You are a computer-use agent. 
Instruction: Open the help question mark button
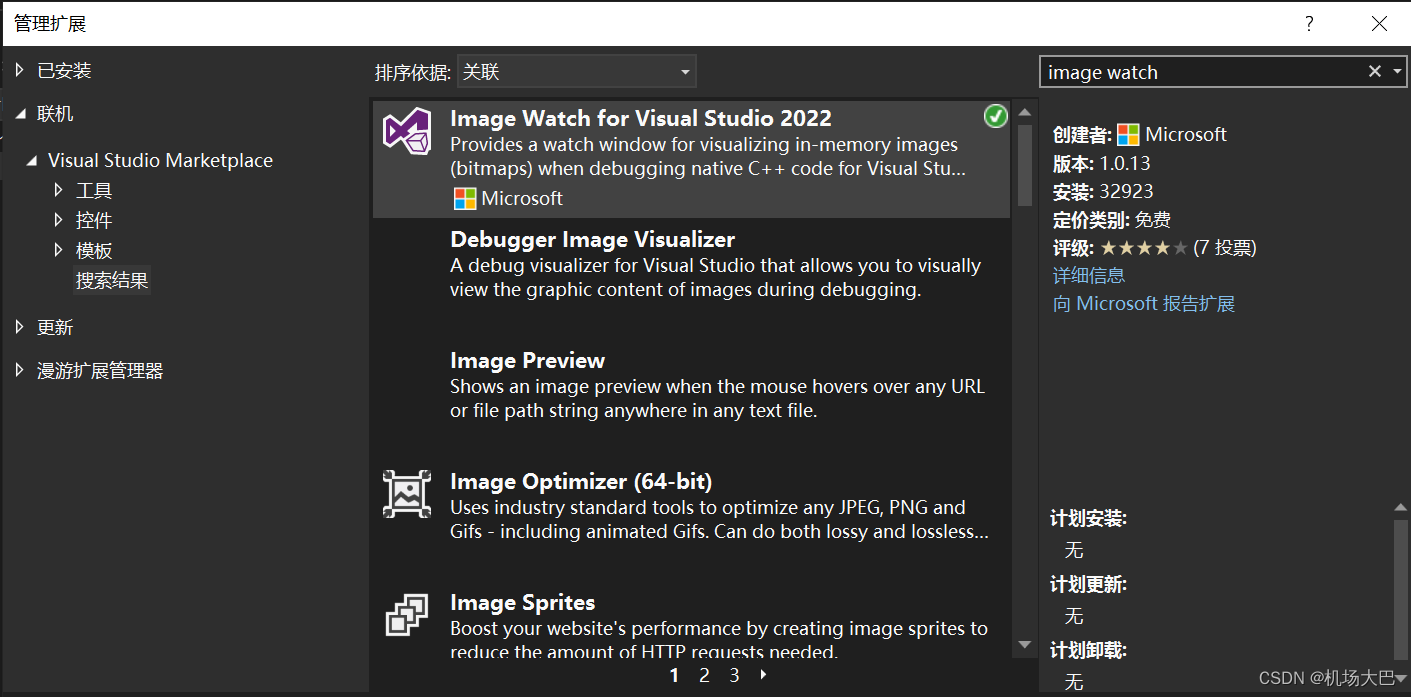click(1309, 24)
